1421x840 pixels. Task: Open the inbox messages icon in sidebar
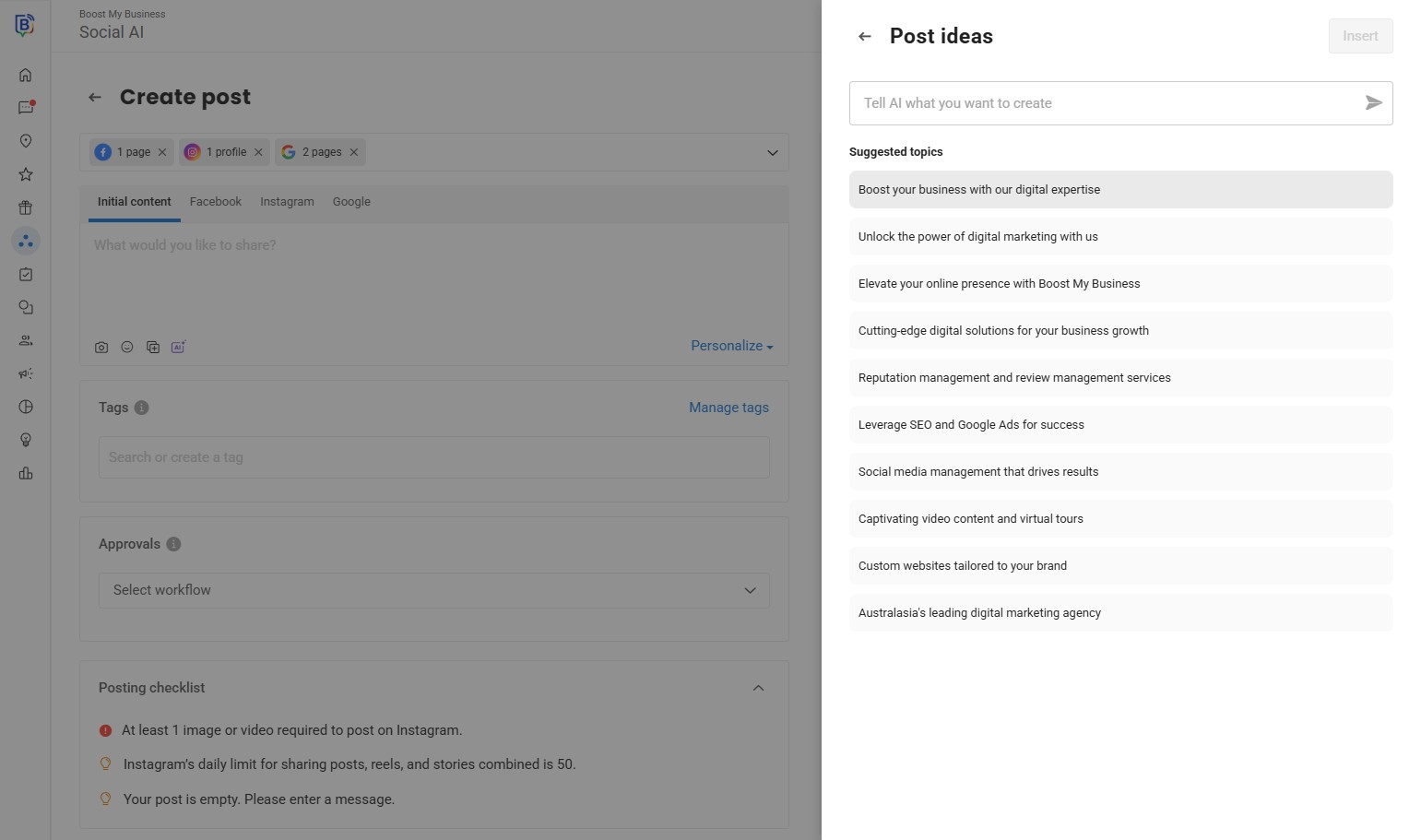point(26,108)
